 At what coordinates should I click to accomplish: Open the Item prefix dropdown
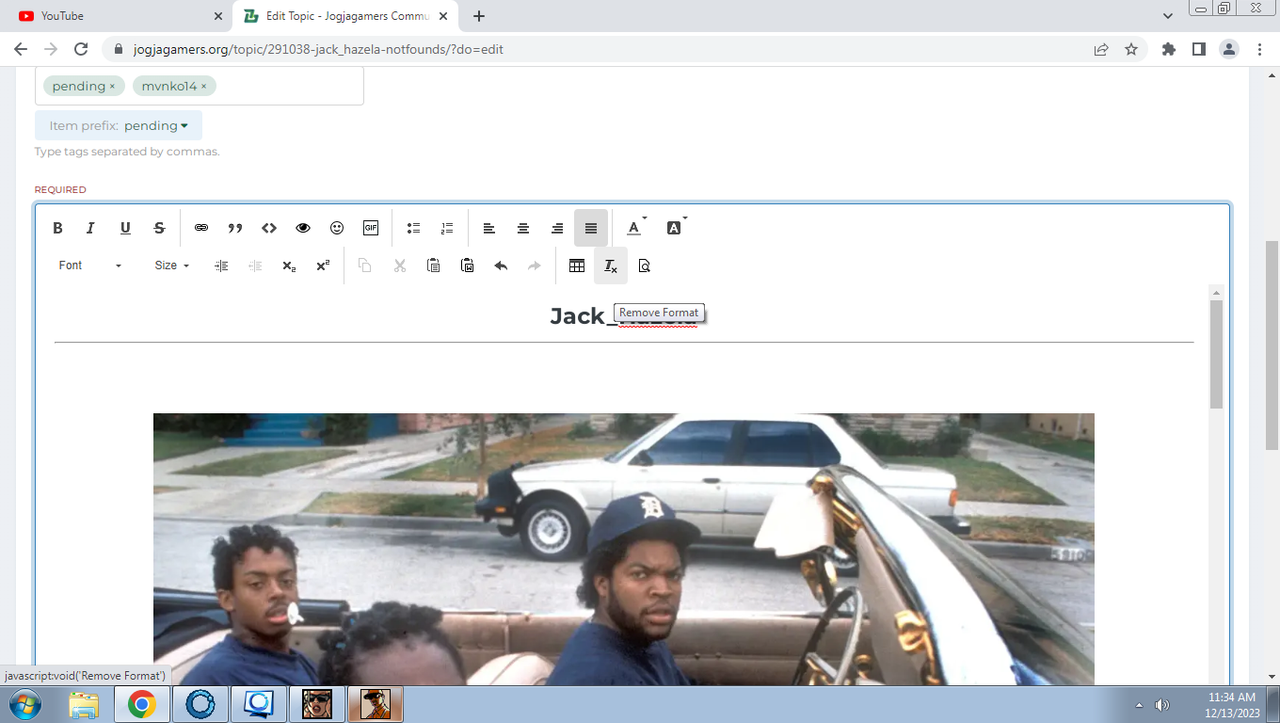pyautogui.click(x=119, y=125)
